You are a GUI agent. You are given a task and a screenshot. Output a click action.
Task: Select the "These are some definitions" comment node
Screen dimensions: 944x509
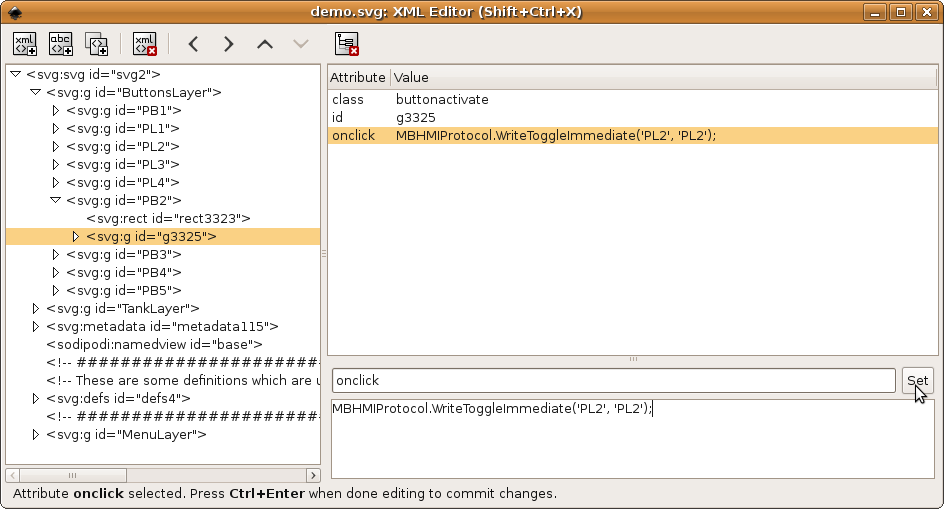pos(182,381)
